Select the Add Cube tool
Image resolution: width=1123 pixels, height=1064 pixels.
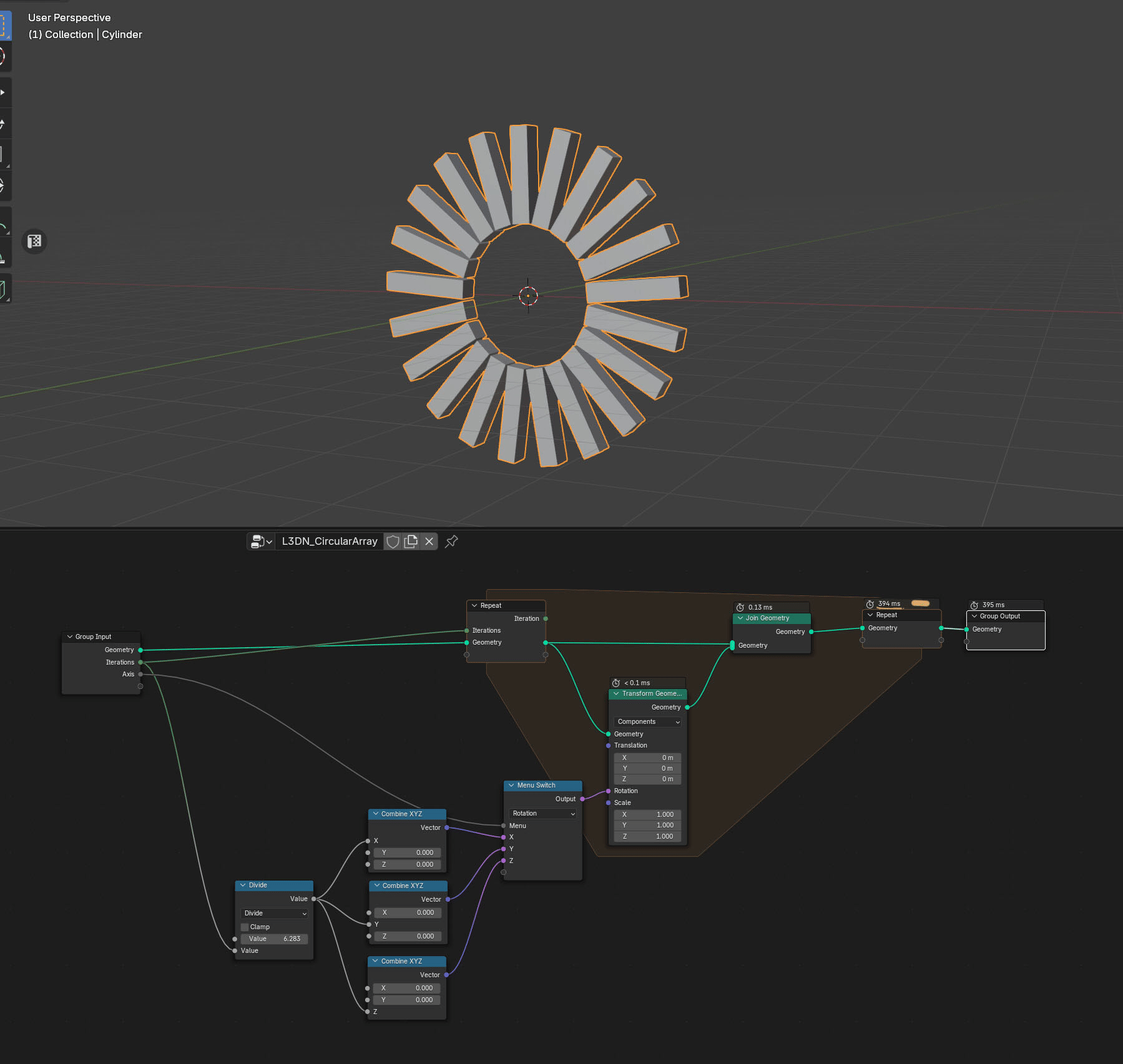pyautogui.click(x=3, y=289)
